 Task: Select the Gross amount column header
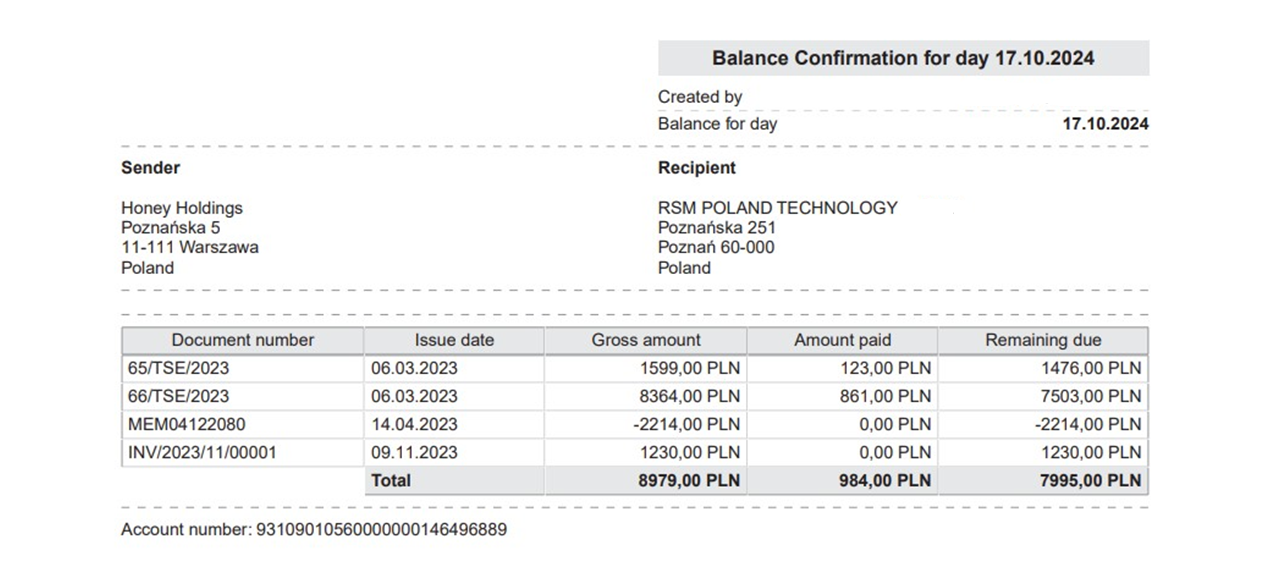(646, 340)
